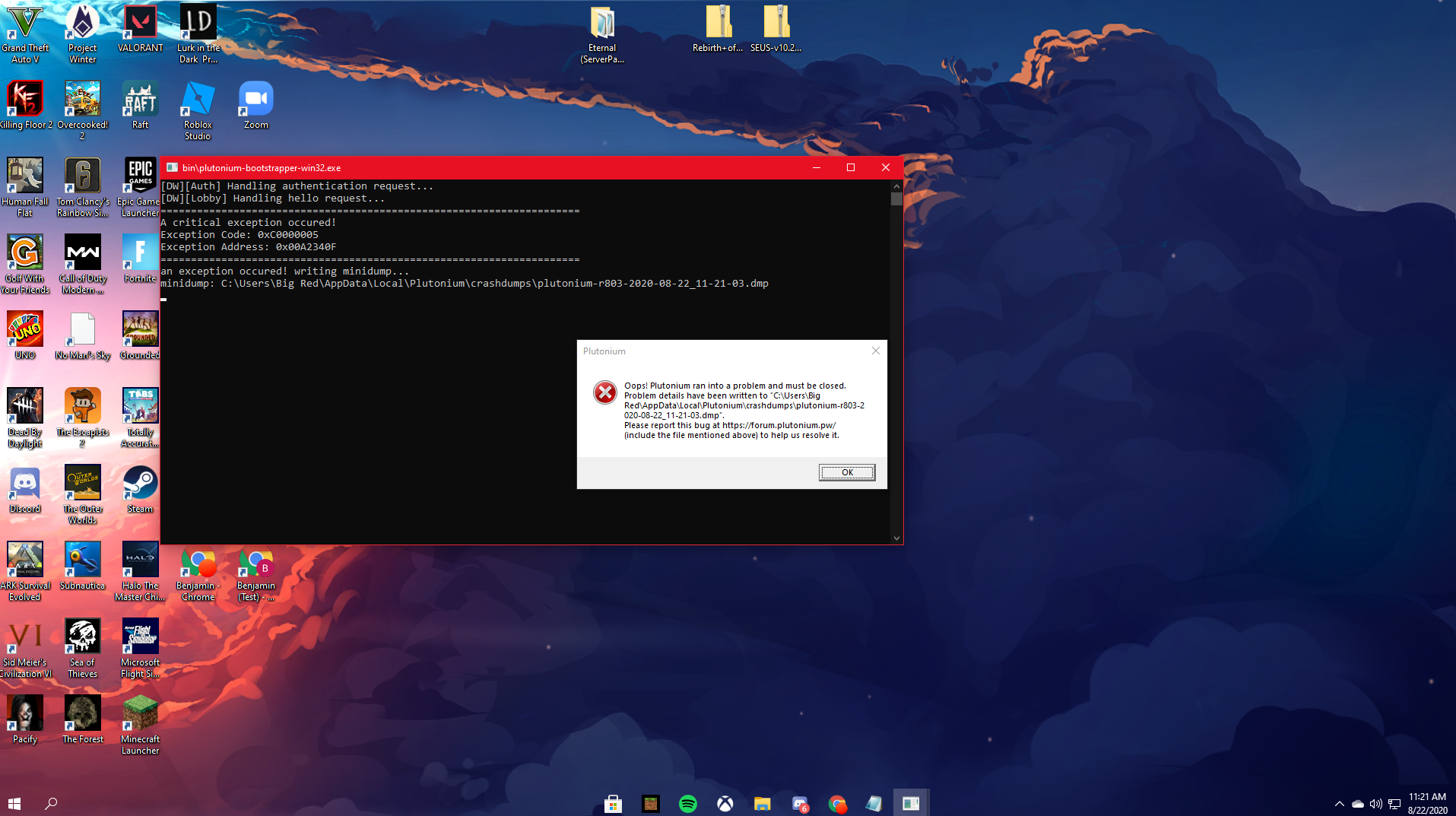Select the Golf With Your Friends icon
The image size is (1456, 816).
click(25, 264)
